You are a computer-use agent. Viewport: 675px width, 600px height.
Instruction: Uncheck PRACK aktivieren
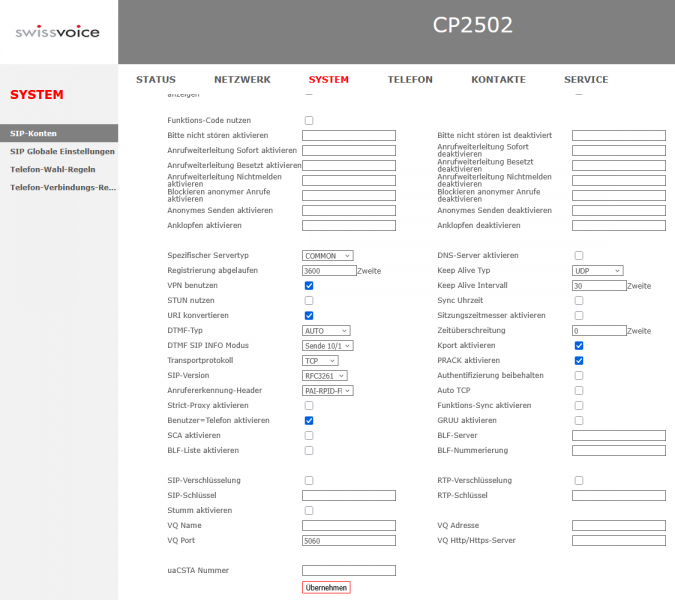579,361
